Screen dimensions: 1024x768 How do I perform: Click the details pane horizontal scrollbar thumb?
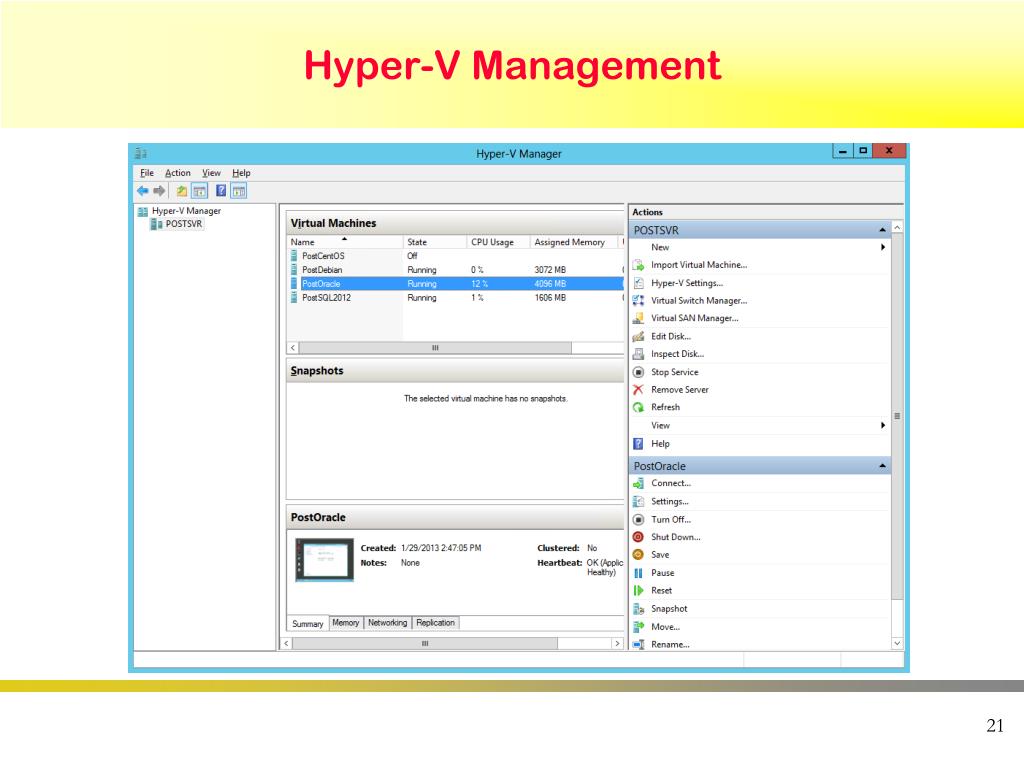pyautogui.click(x=425, y=644)
